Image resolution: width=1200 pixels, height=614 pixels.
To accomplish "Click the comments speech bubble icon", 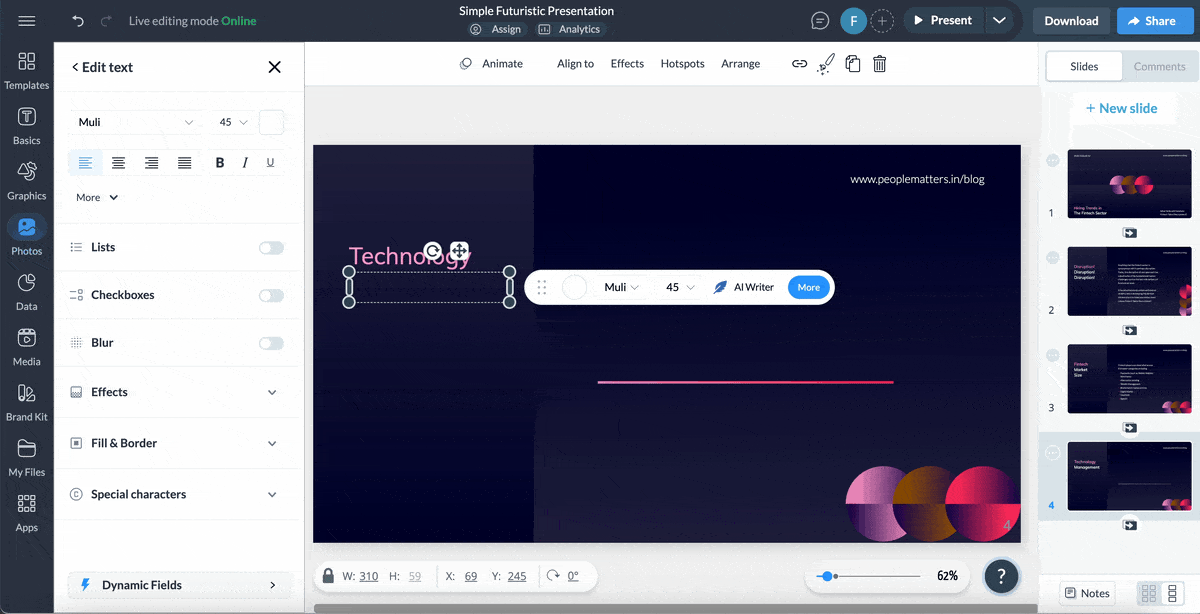I will click(x=820, y=21).
